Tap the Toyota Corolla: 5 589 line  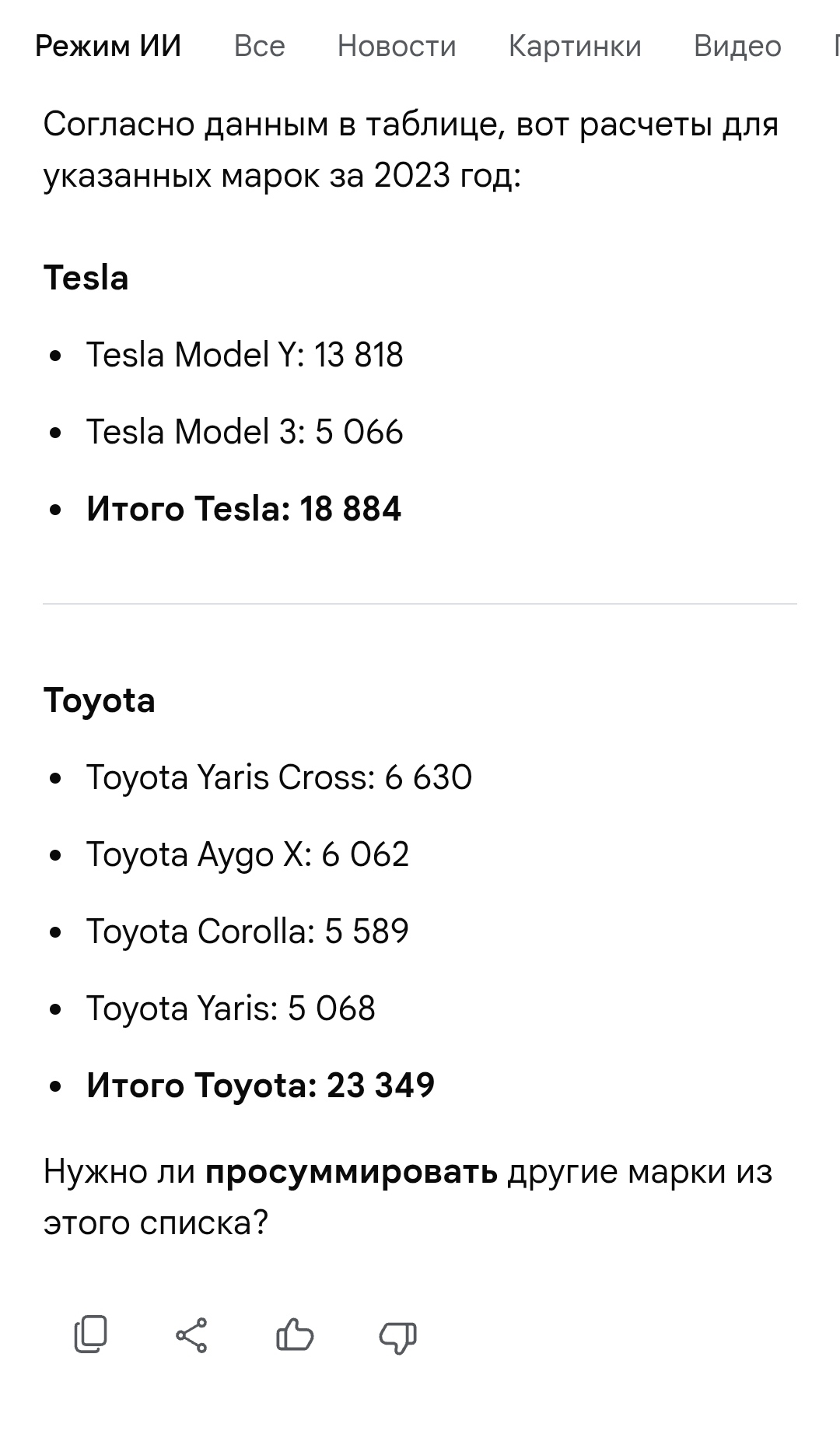247,931
